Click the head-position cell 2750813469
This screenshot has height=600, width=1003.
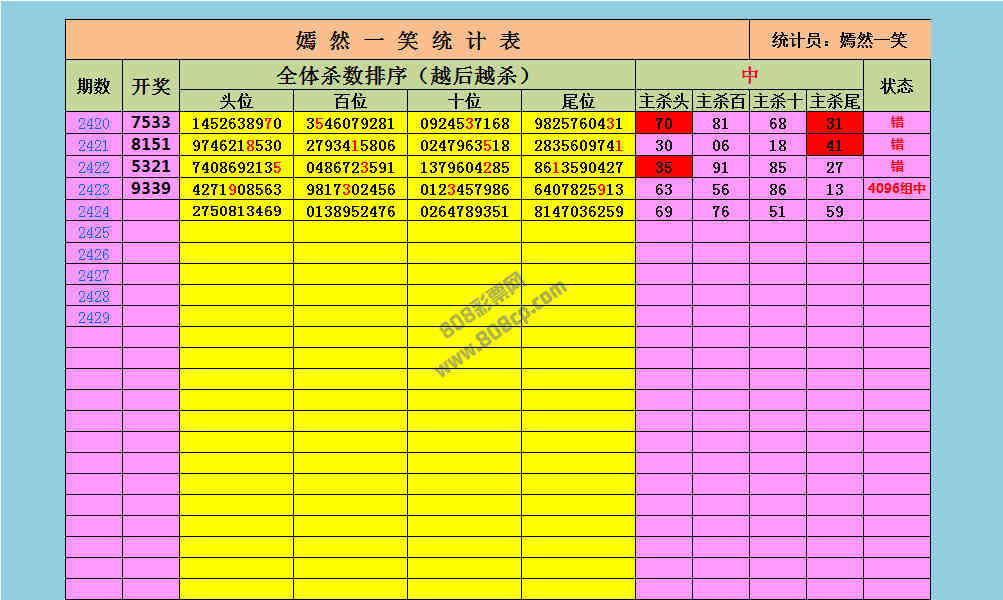236,211
